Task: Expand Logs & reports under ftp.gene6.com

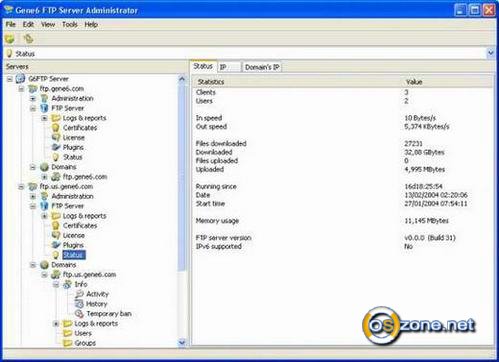Action: coord(44,118)
